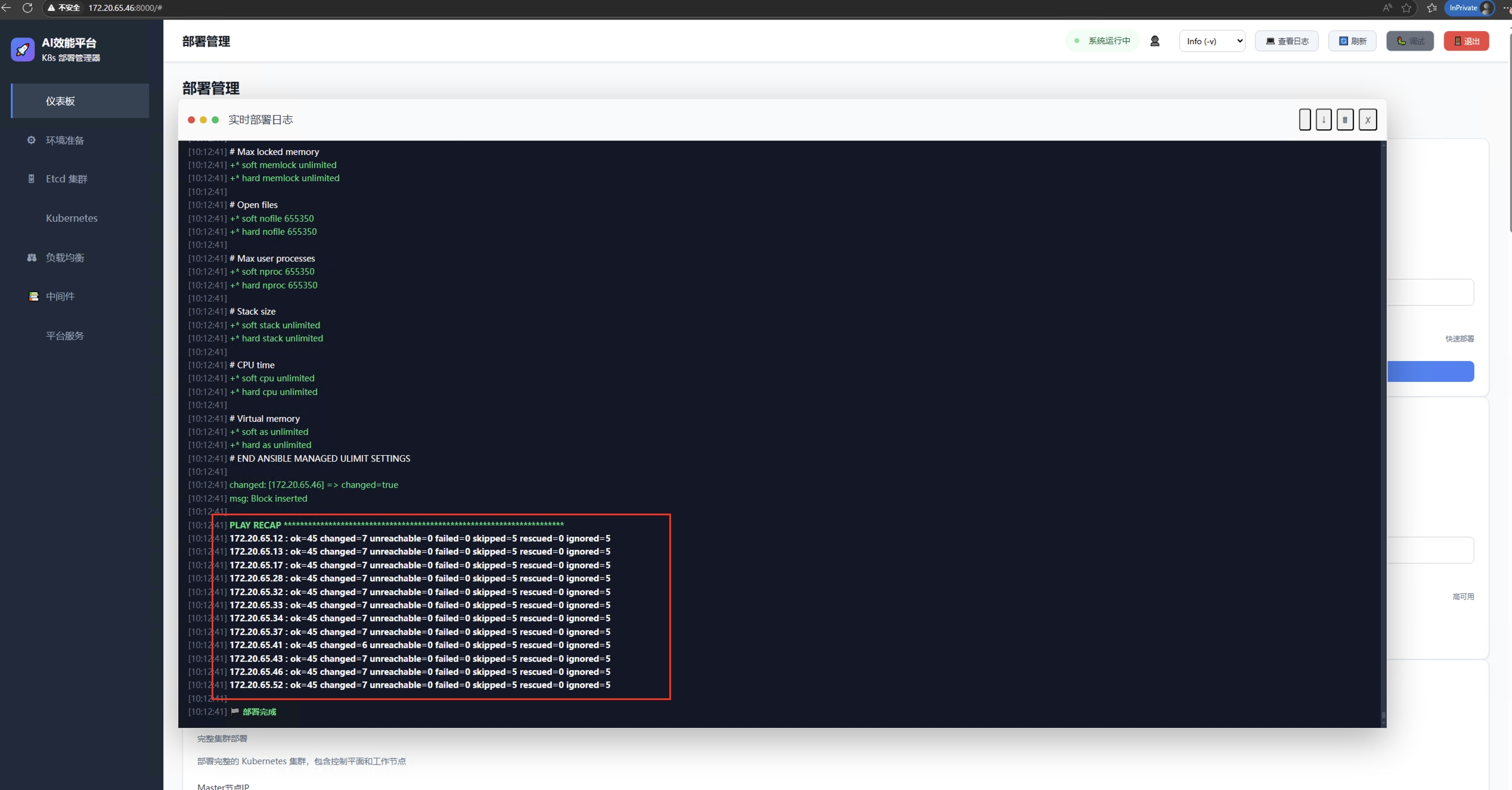
Task: Click the InPrivate profile badge
Action: pyautogui.click(x=1470, y=8)
